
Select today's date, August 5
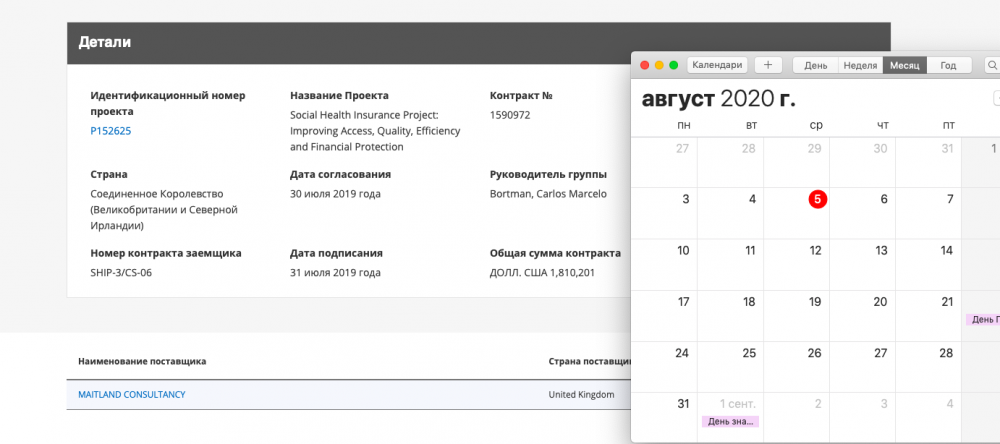click(x=817, y=199)
